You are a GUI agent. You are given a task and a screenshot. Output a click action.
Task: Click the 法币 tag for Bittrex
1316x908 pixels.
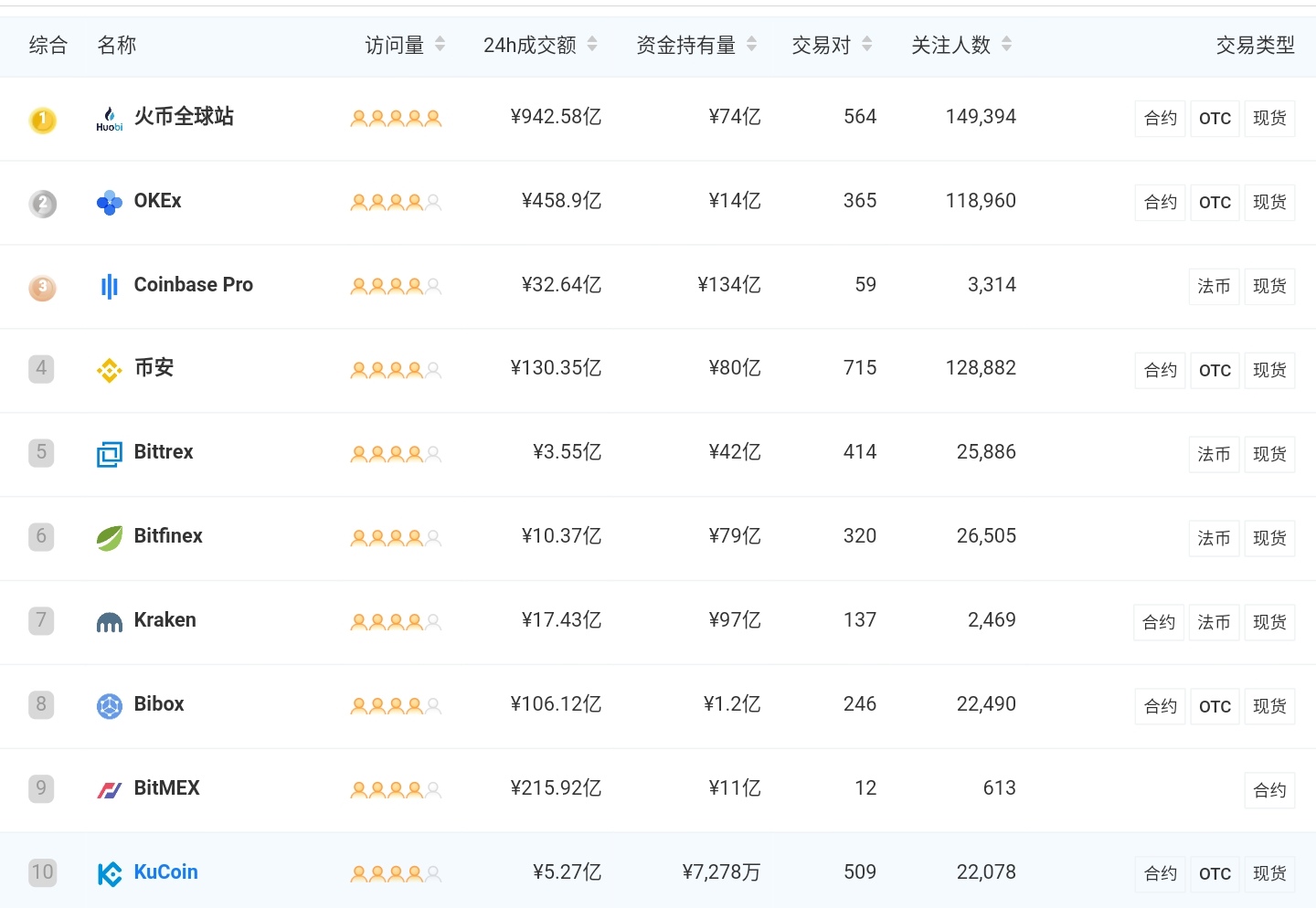click(1215, 454)
